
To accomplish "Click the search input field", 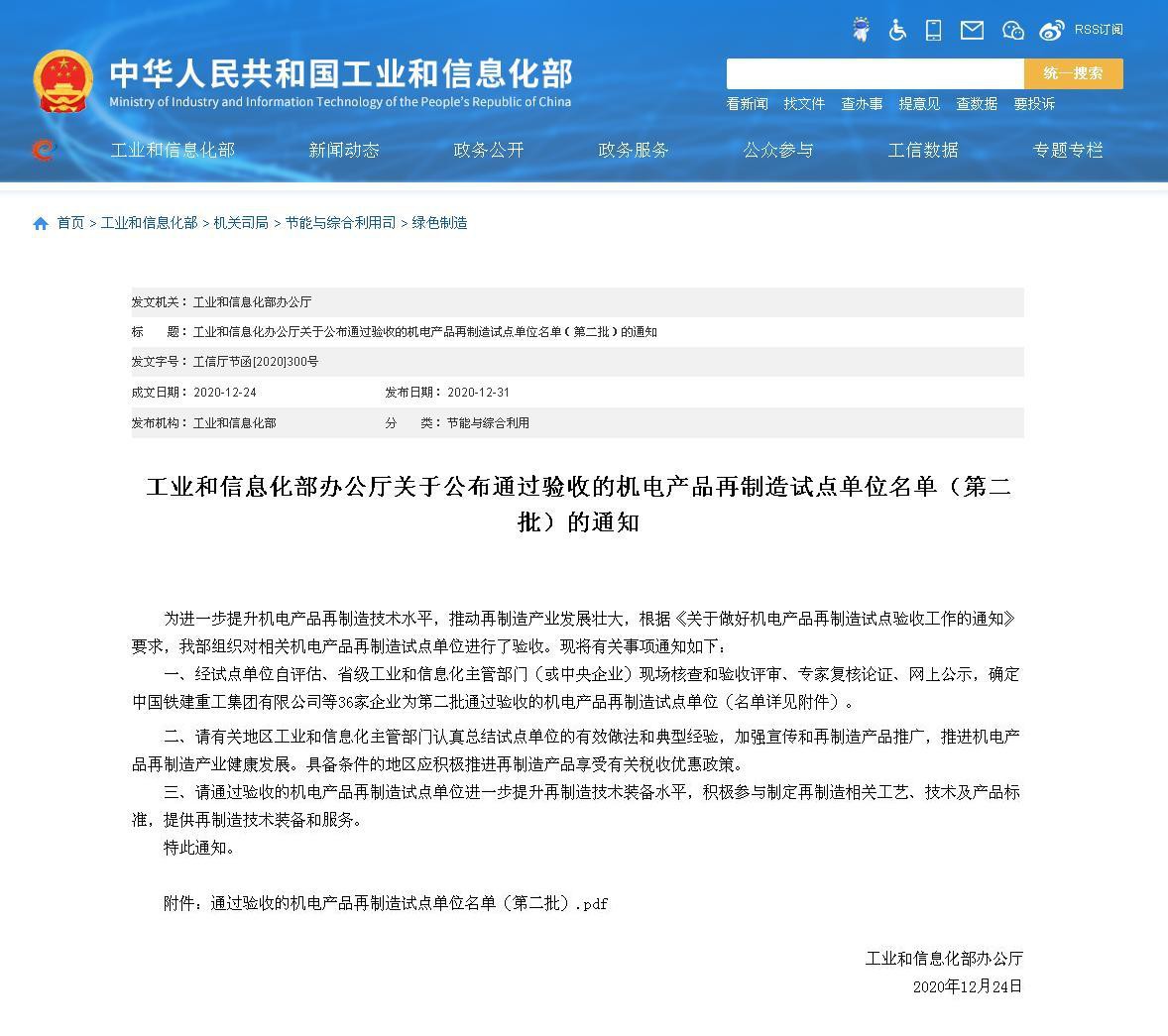I will (876, 73).
